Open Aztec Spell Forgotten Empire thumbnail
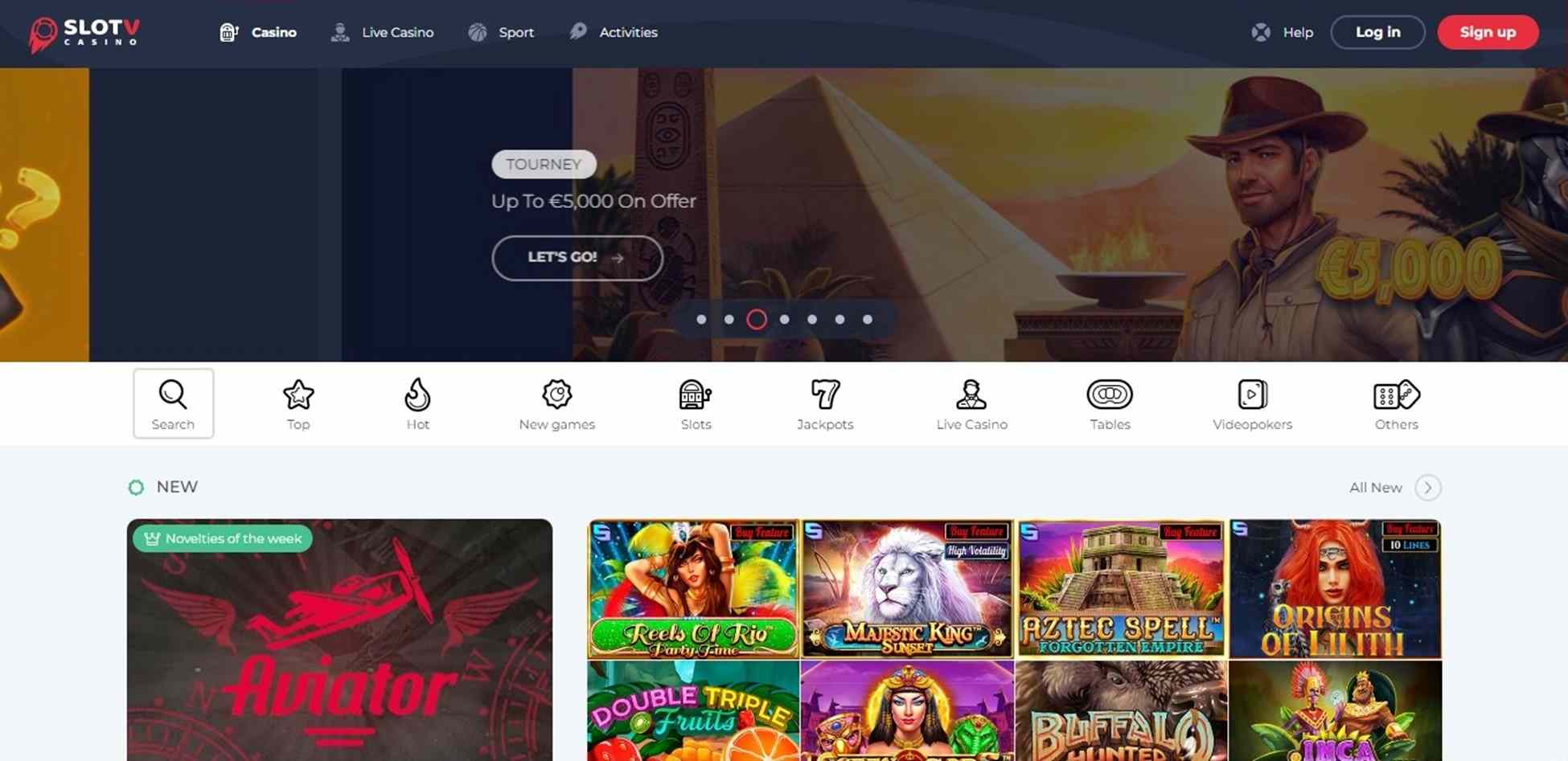This screenshot has width=1568, height=761. (x=1121, y=589)
